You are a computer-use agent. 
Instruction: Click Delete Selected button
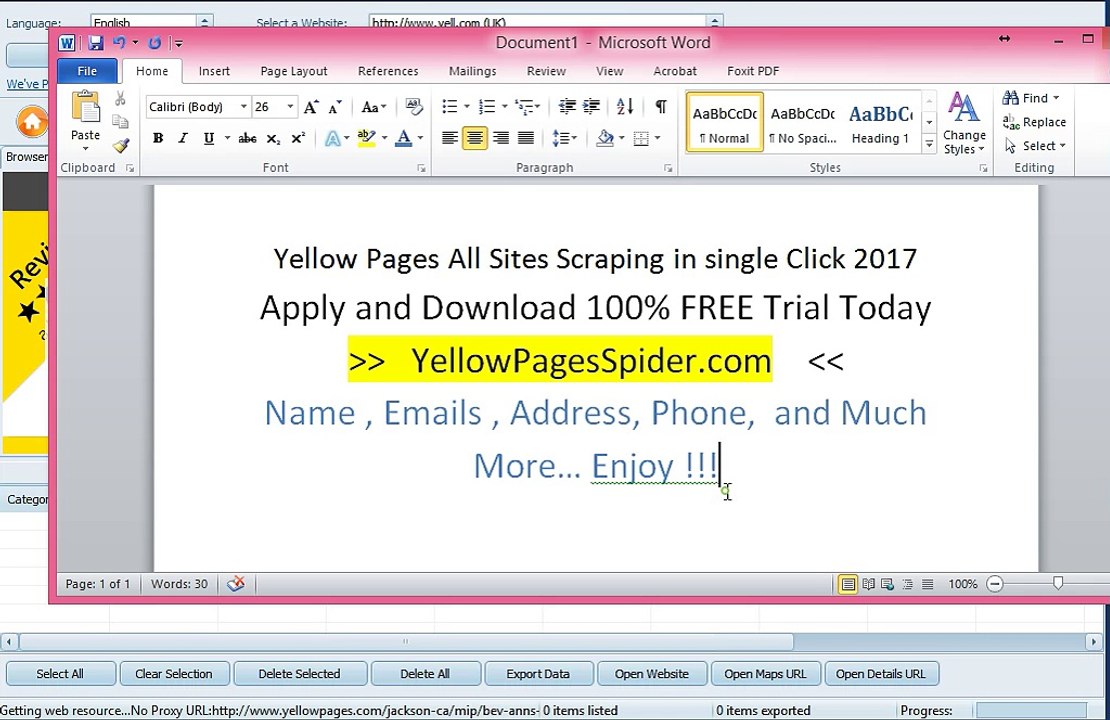(x=299, y=674)
